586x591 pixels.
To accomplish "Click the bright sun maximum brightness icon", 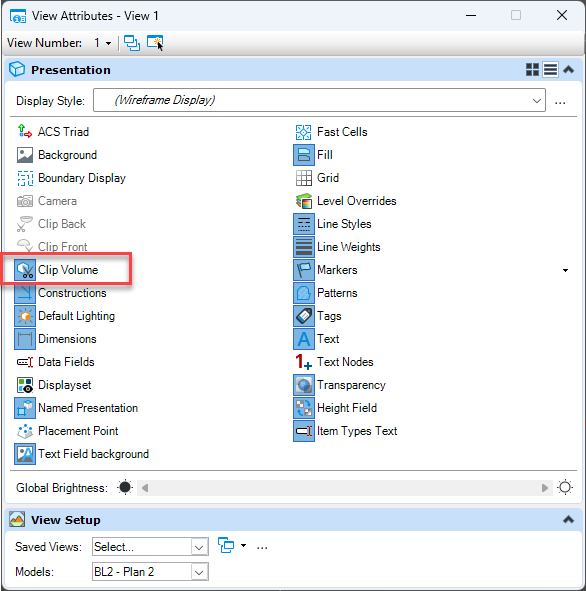I will tap(565, 487).
